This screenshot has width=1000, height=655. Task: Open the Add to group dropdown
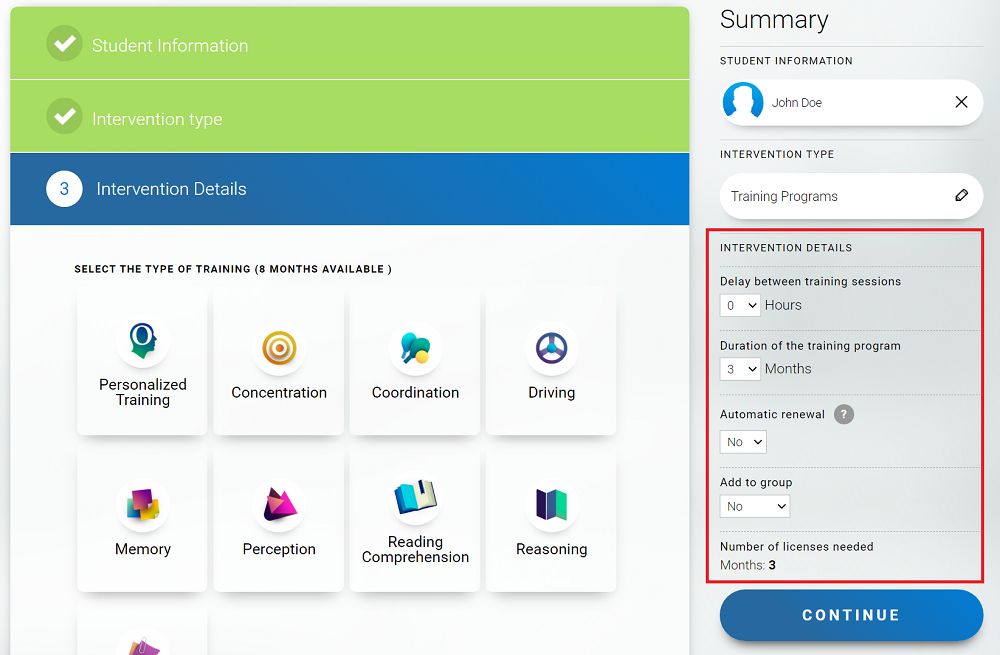pos(755,507)
